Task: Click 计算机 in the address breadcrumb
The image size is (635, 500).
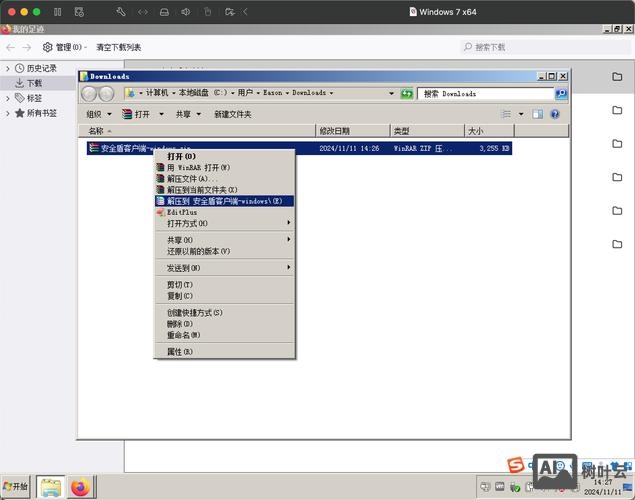Action: click(x=157, y=93)
